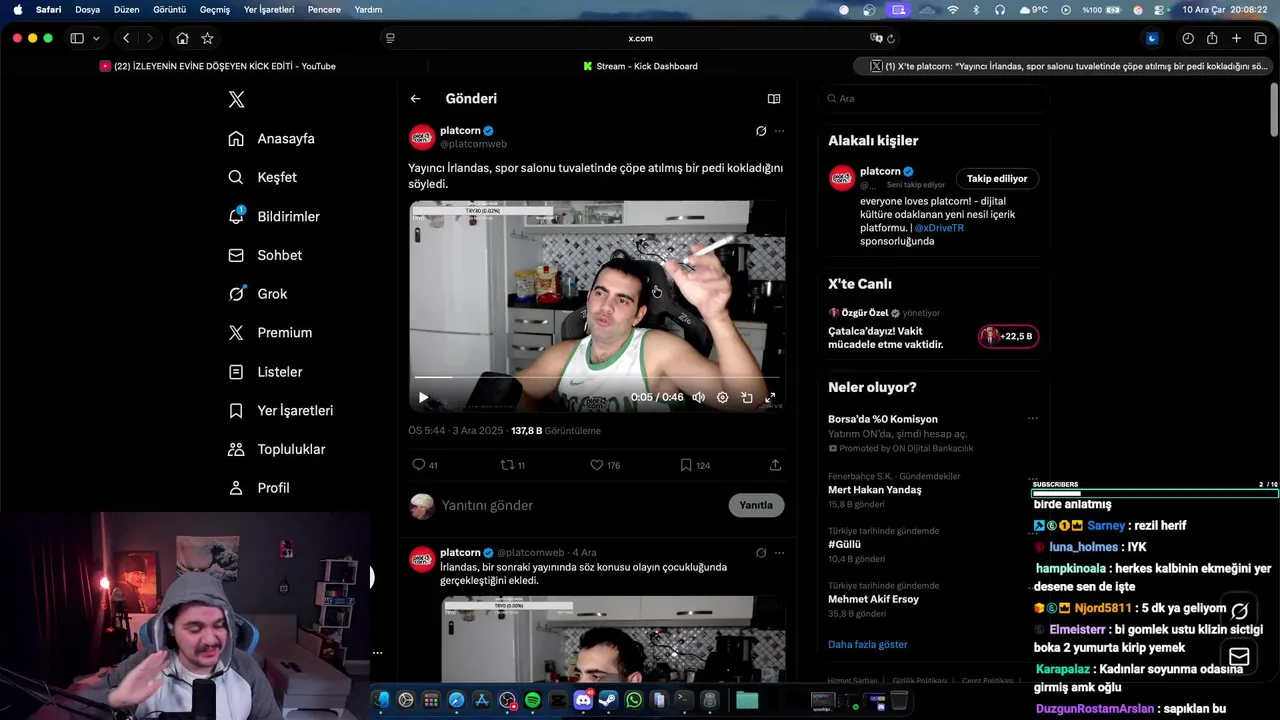The image size is (1280, 720).
Task: Toggle picture-in-picture for the video
Action: click(x=746, y=397)
